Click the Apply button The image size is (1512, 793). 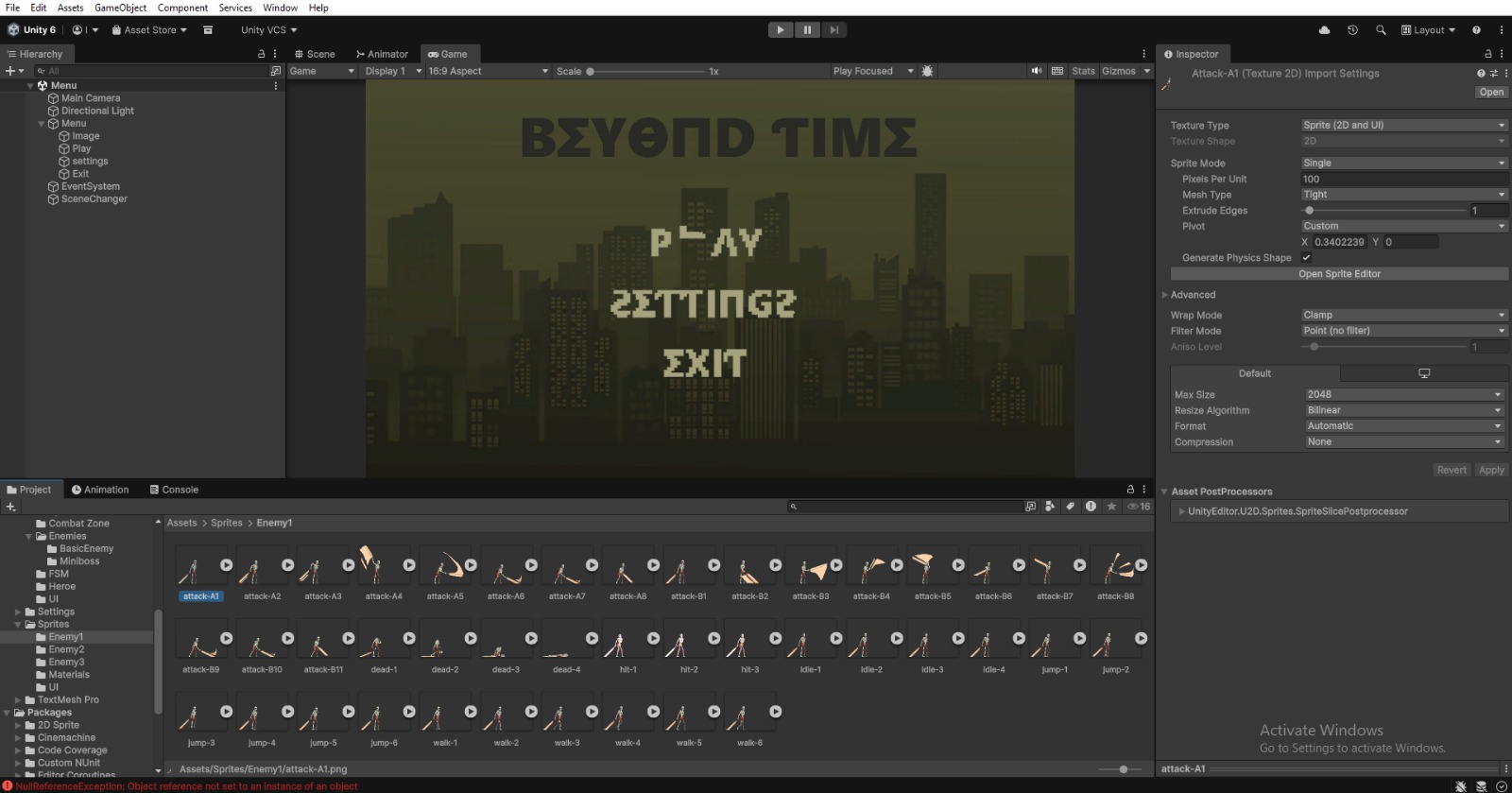1491,470
